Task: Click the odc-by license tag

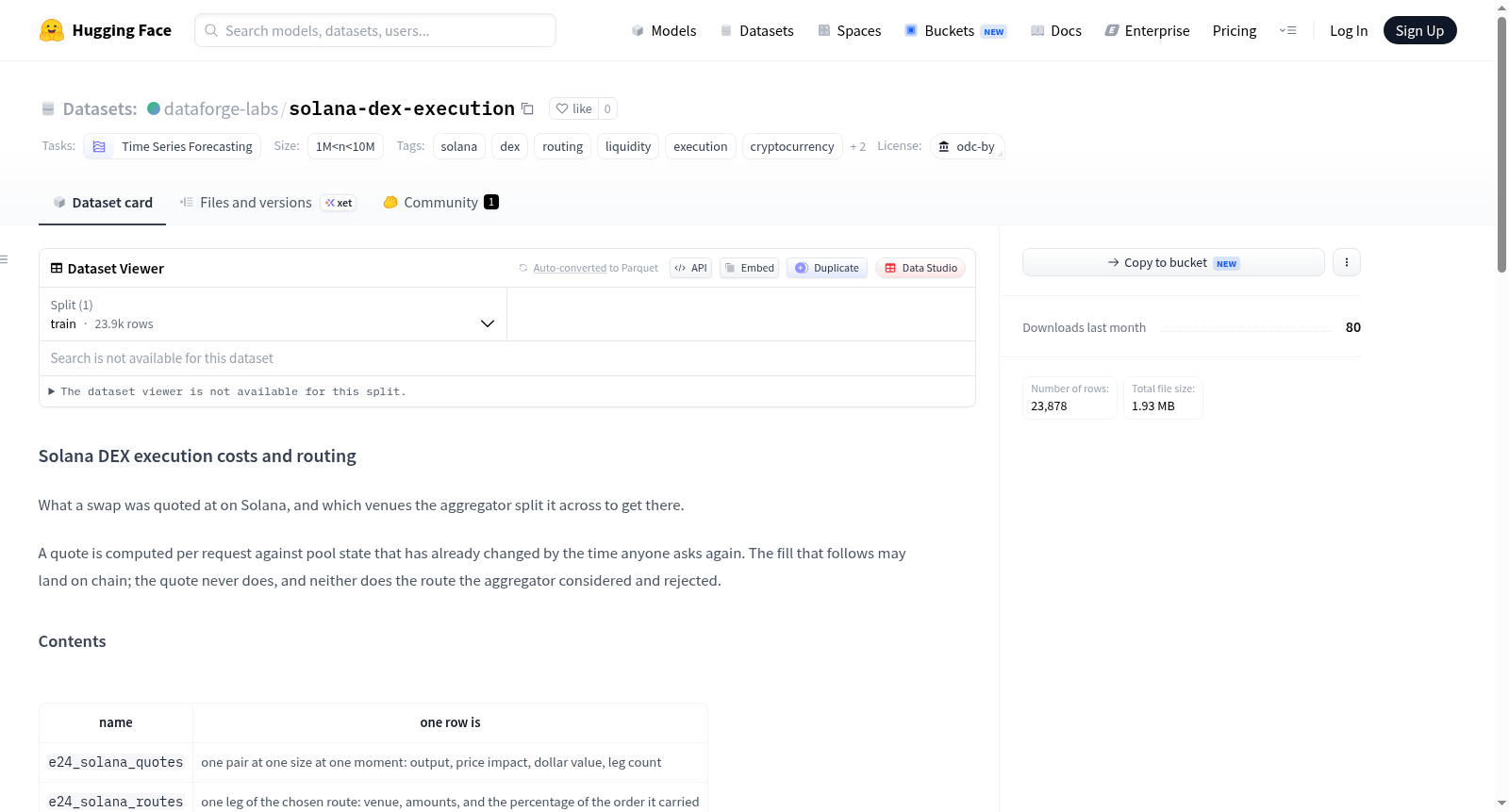Action: 967,146
